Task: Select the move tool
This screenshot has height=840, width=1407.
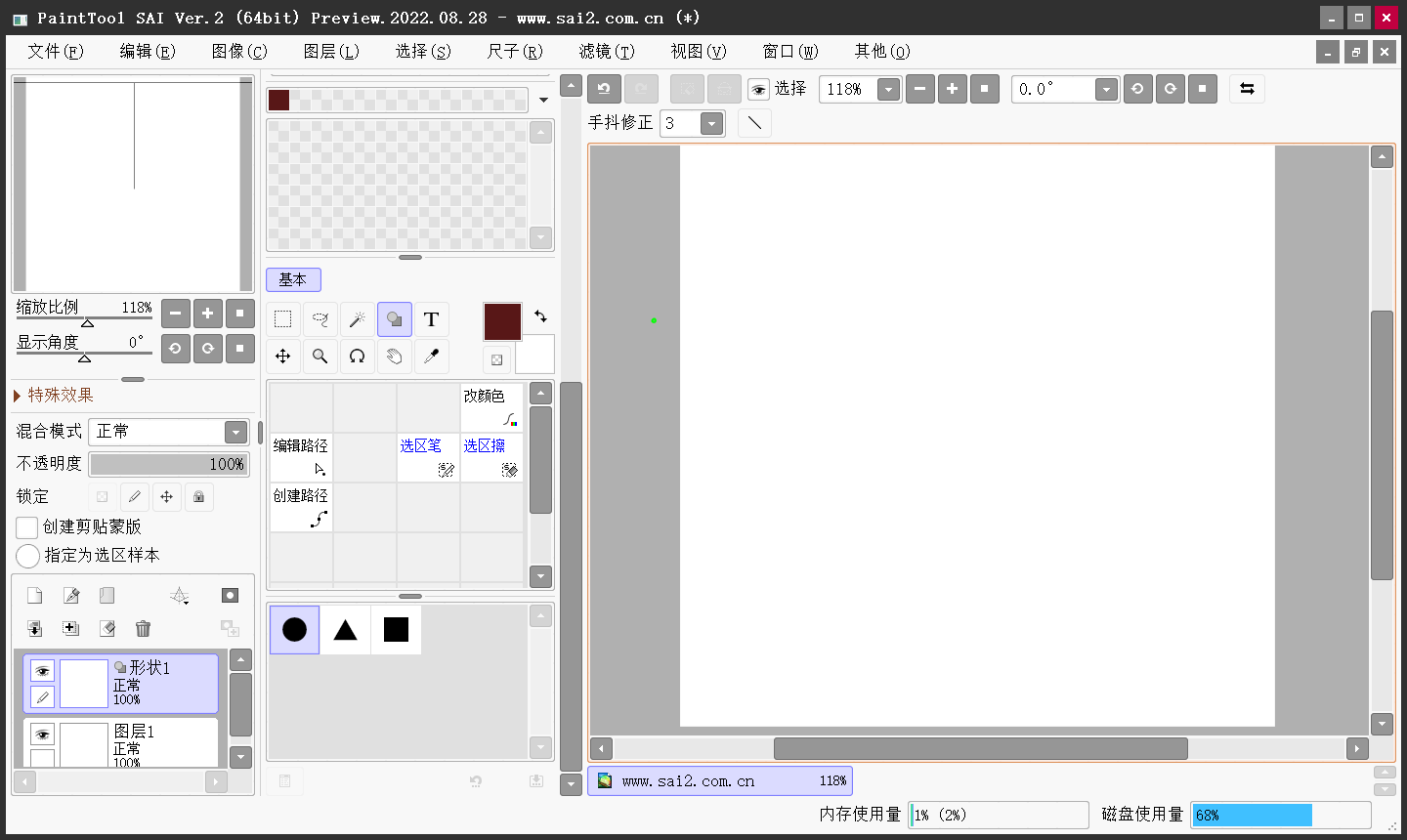Action: [x=282, y=357]
